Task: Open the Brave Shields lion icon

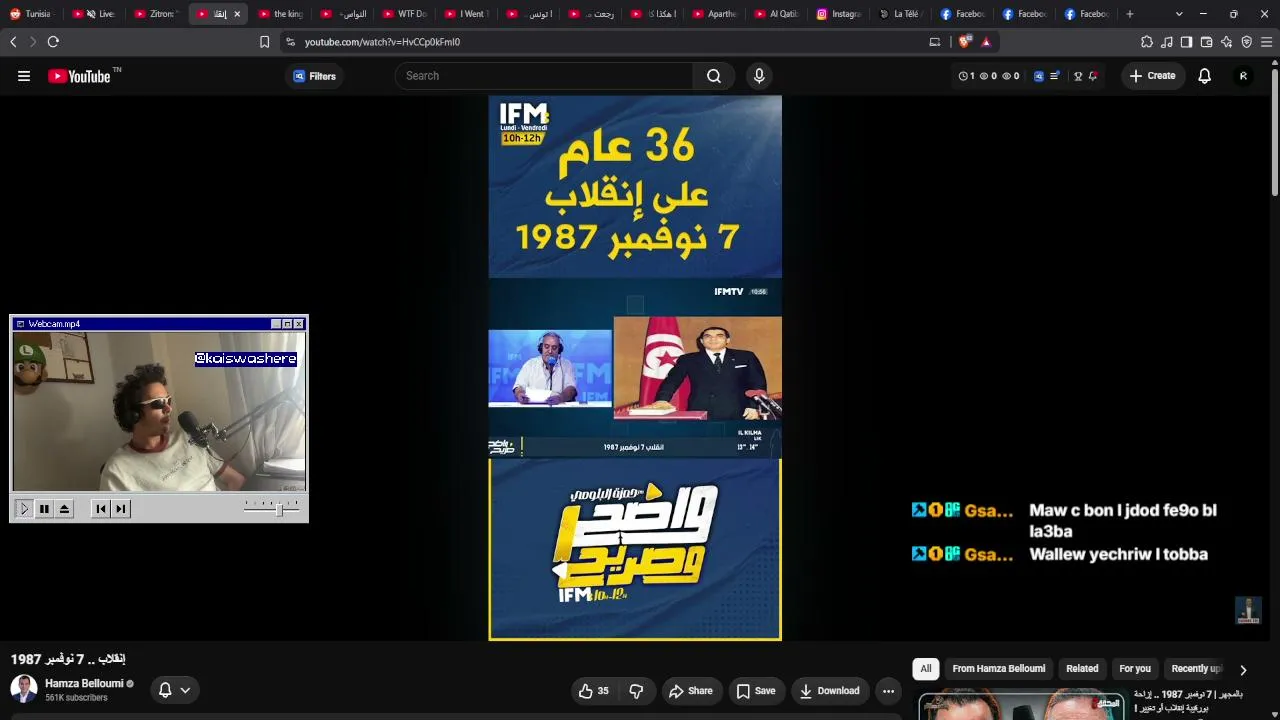Action: 965,42
